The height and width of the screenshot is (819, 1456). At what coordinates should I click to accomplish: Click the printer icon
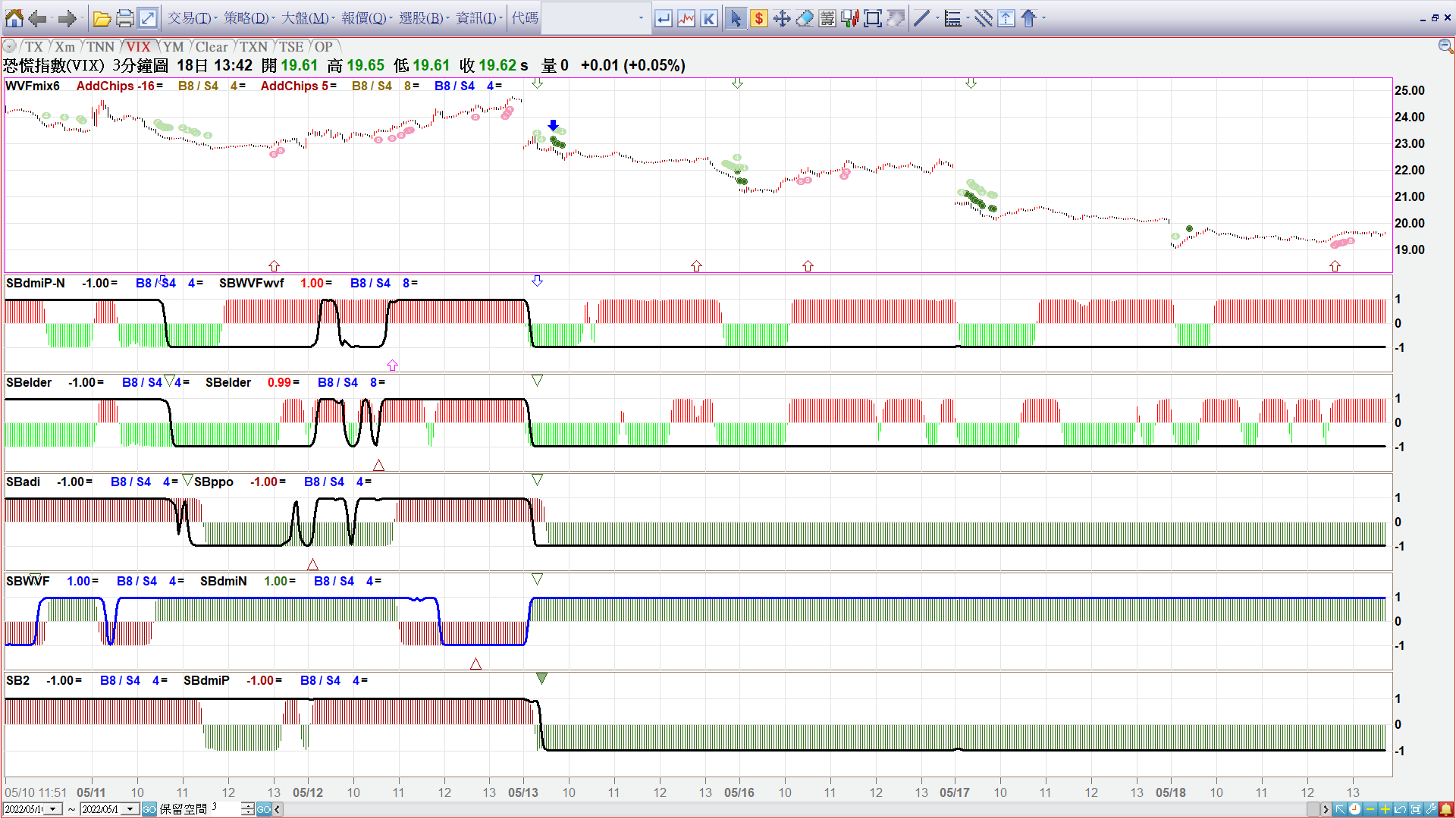(x=125, y=18)
